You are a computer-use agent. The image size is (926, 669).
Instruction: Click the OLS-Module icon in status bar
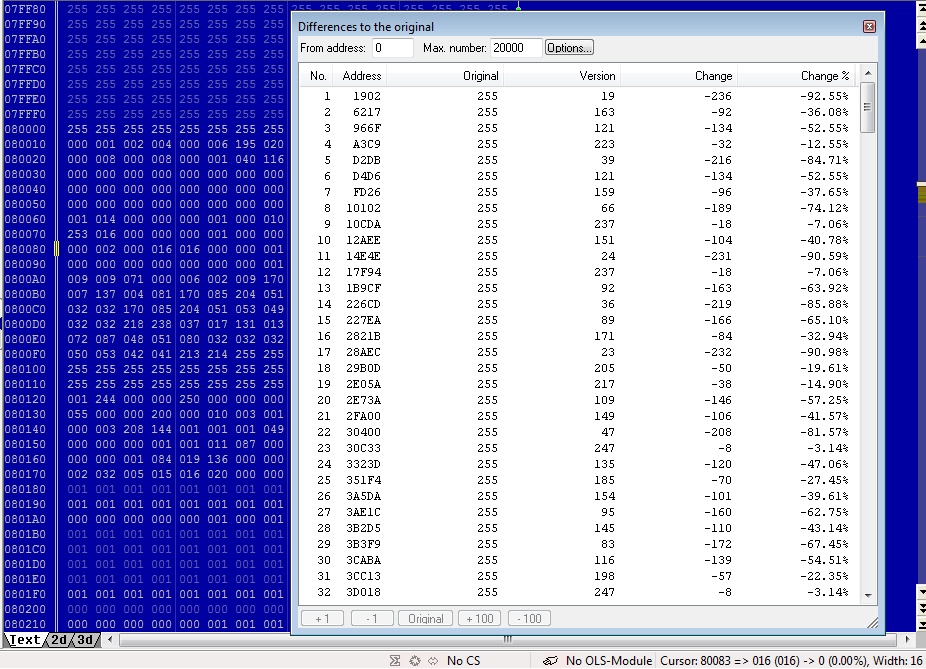coord(550,661)
